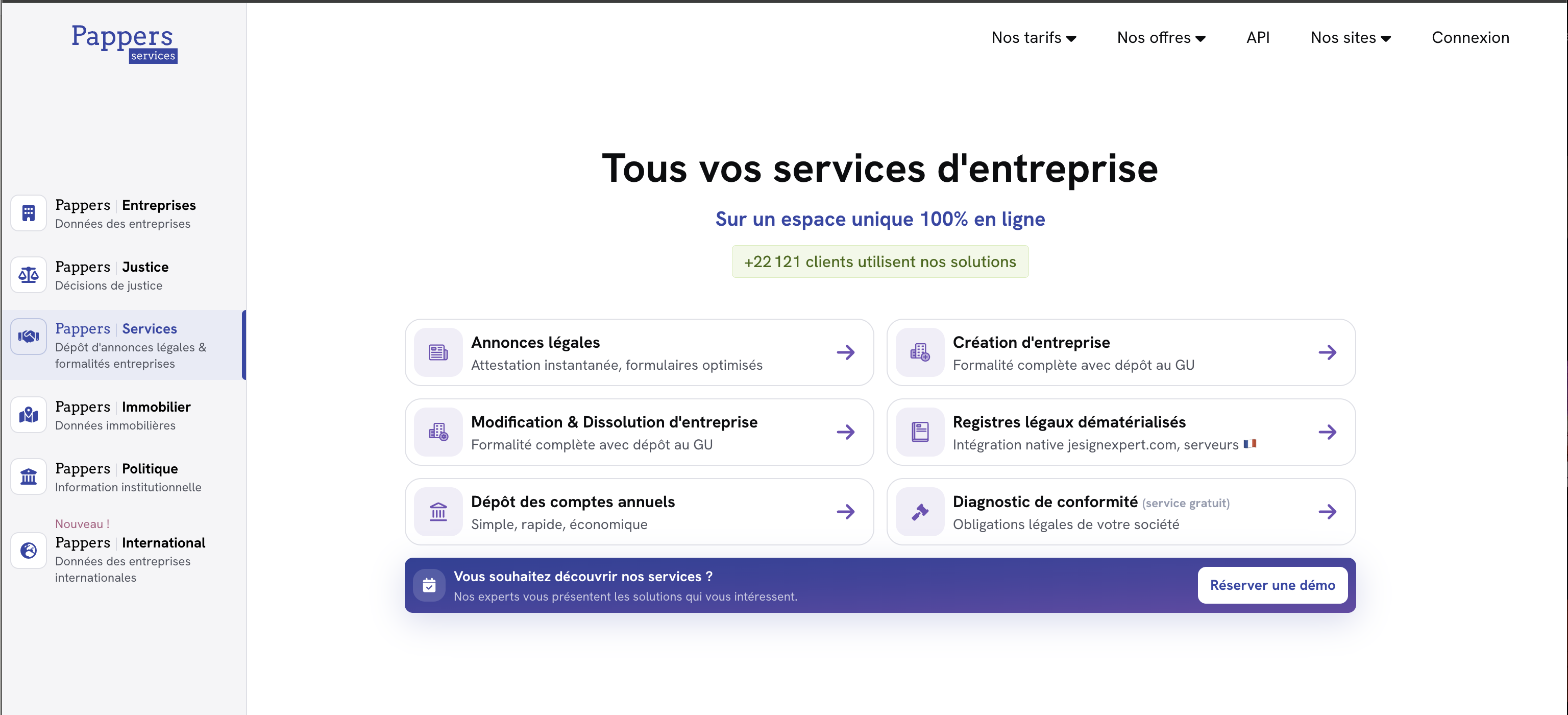
Task: Click the Diagnostic de conformité gavel icon
Action: tap(920, 512)
